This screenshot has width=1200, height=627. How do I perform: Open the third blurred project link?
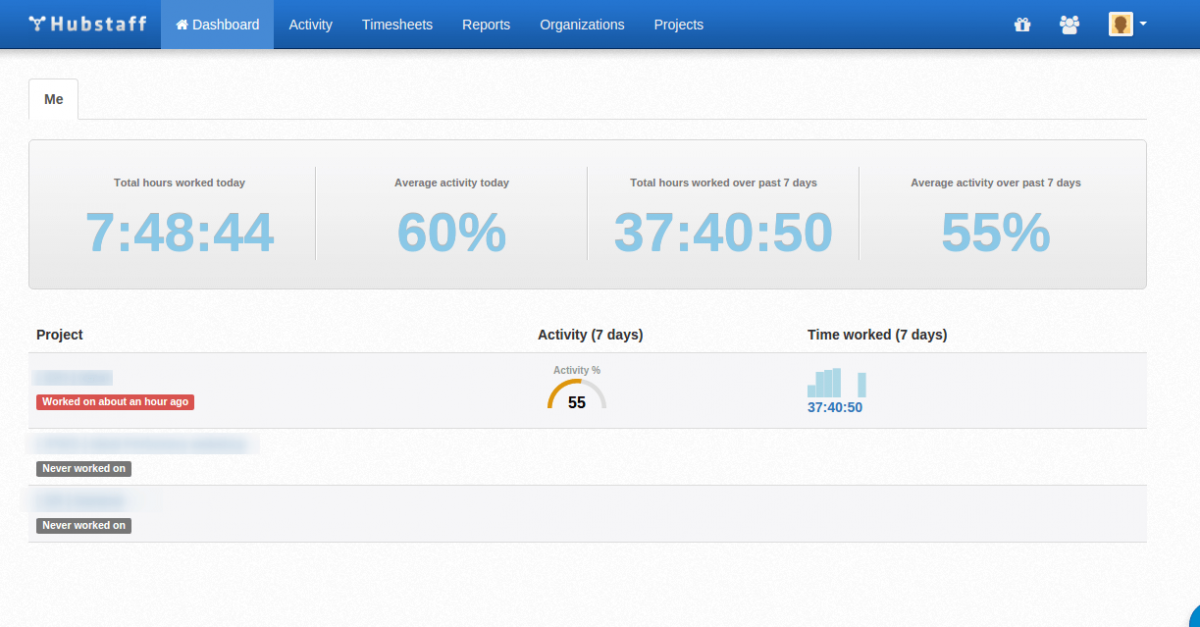coord(83,500)
